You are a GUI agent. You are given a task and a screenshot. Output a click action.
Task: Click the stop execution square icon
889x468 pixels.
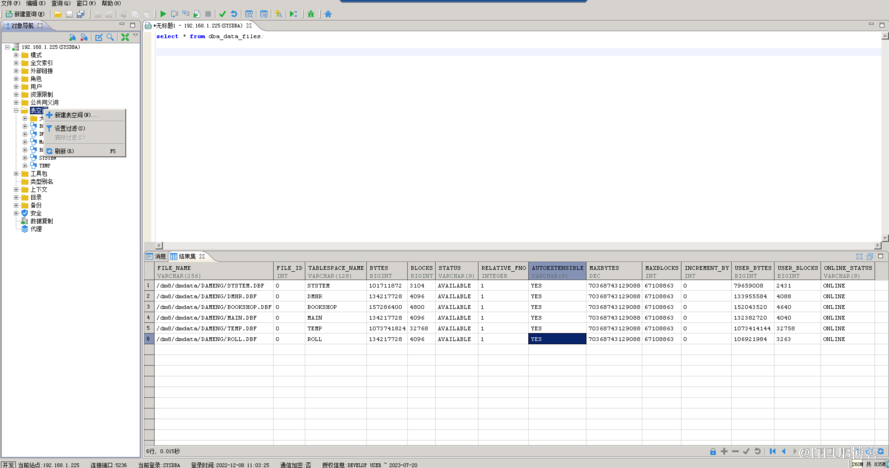[x=207, y=14]
